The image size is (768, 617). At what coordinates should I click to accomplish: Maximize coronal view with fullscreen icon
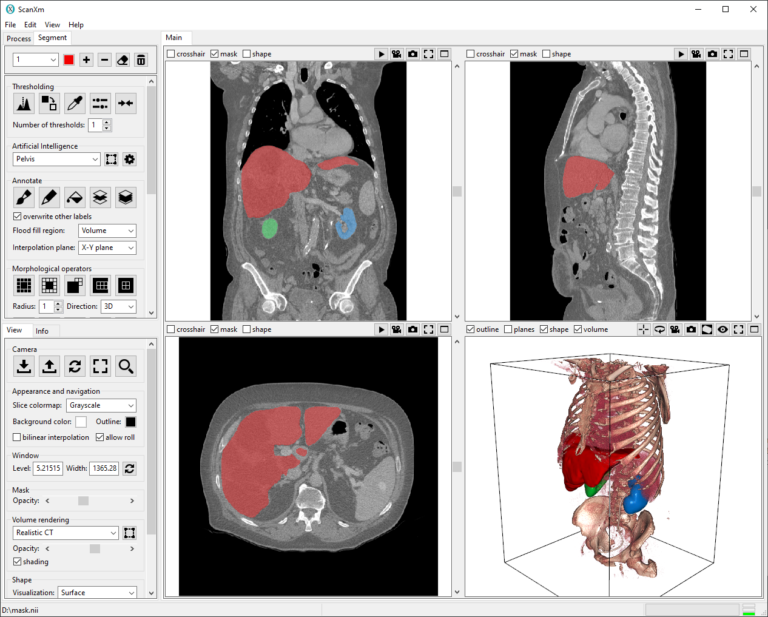click(428, 54)
